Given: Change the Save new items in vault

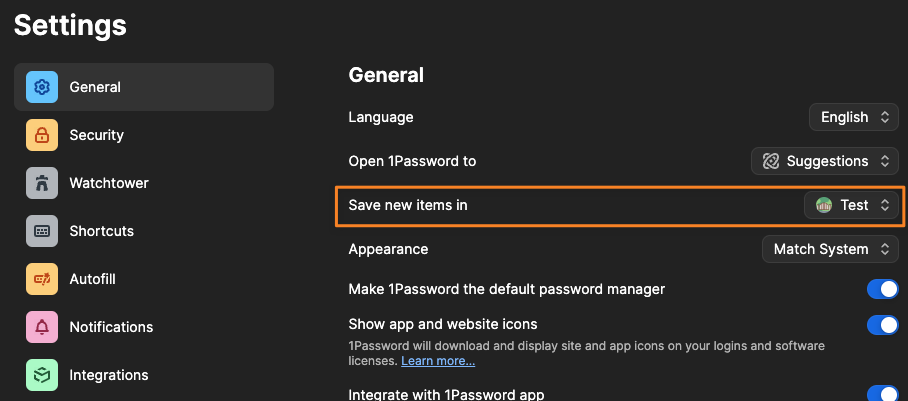Looking at the screenshot, I should pyautogui.click(x=852, y=205).
